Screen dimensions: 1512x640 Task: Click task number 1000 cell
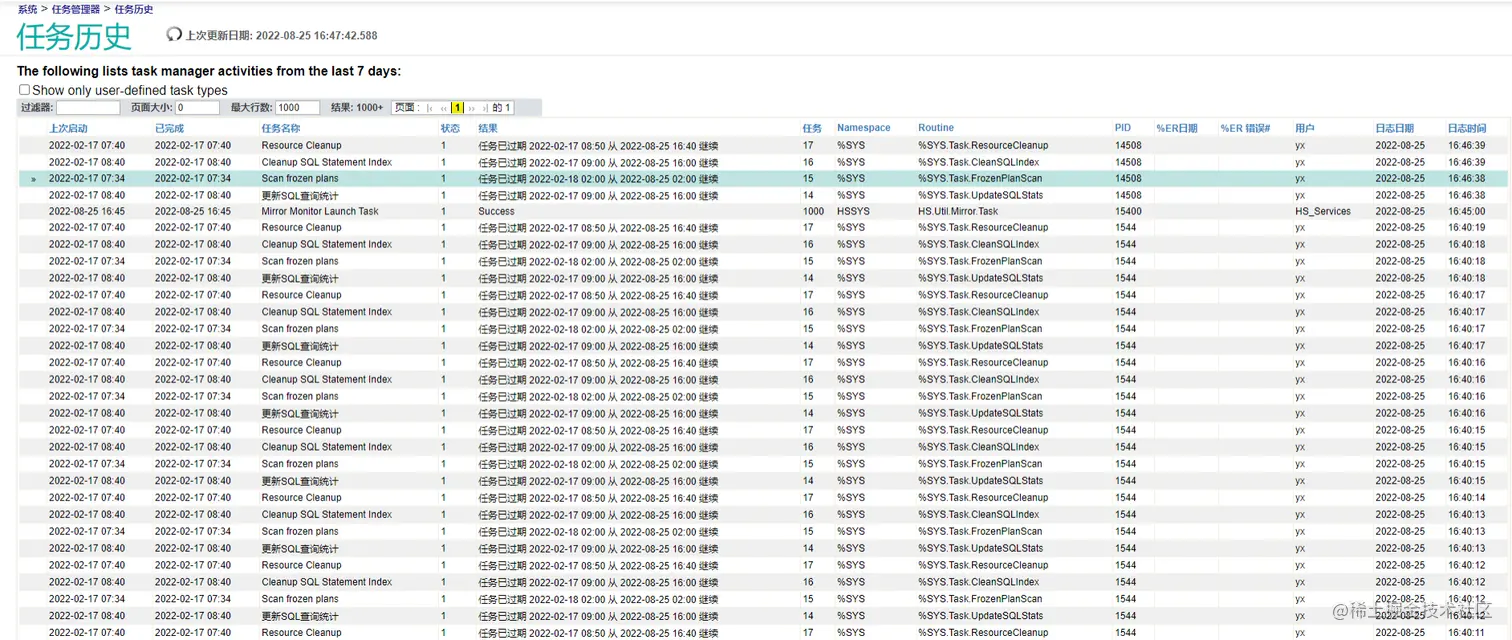pyautogui.click(x=813, y=211)
